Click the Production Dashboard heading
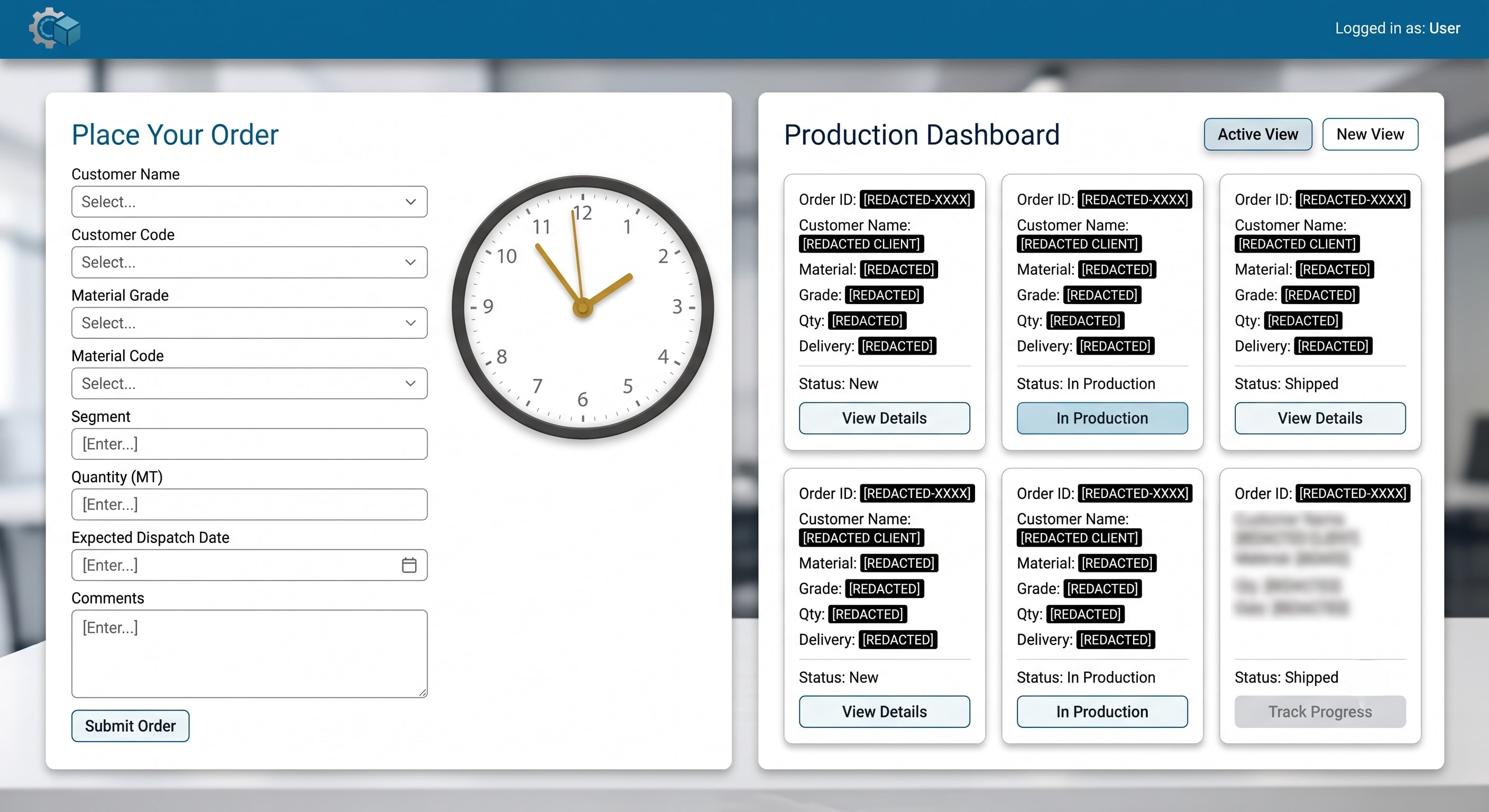Viewport: 1489px width, 812px height. pos(922,135)
